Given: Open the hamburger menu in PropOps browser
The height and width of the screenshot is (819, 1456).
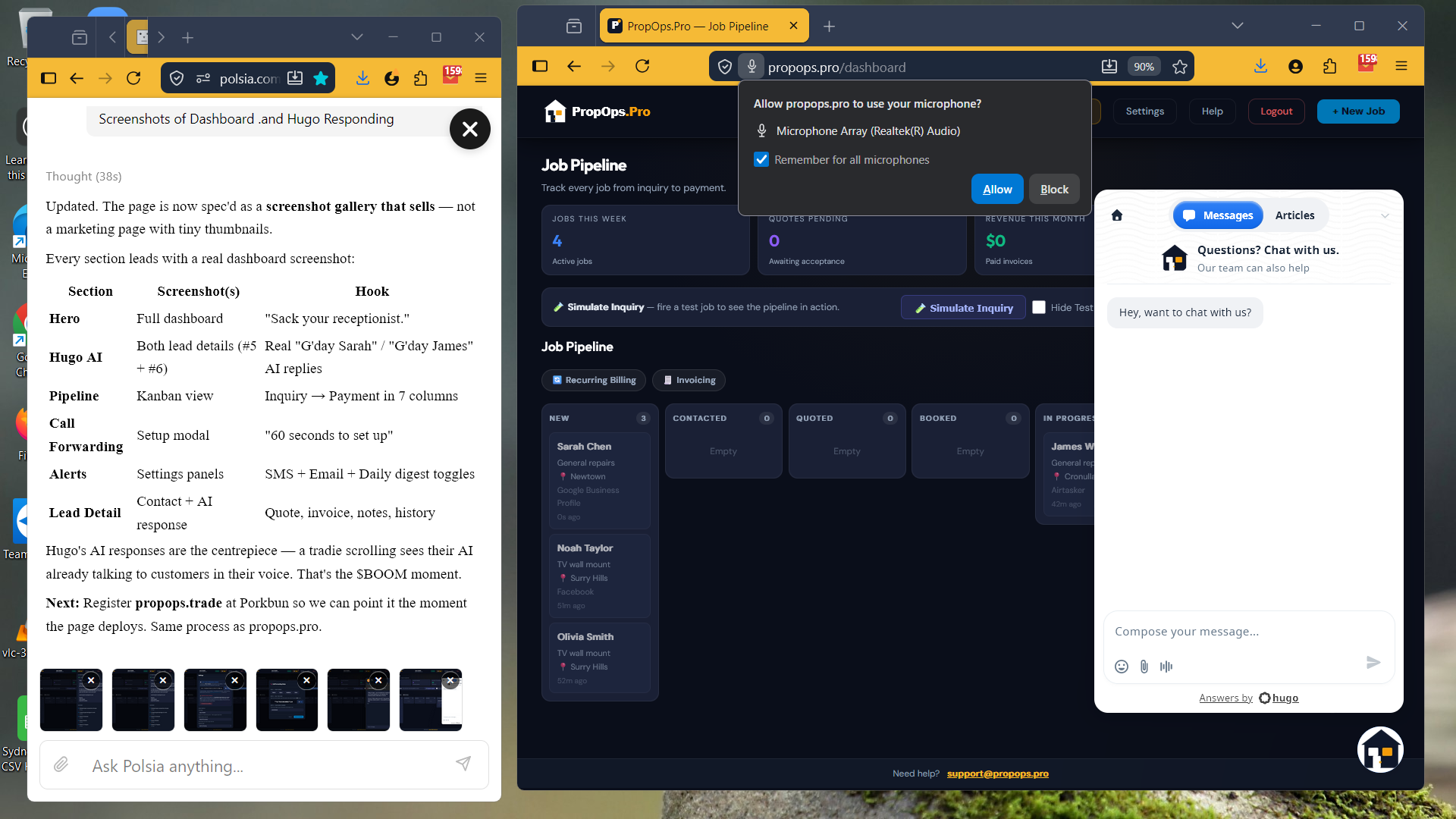Looking at the screenshot, I should point(1401,66).
